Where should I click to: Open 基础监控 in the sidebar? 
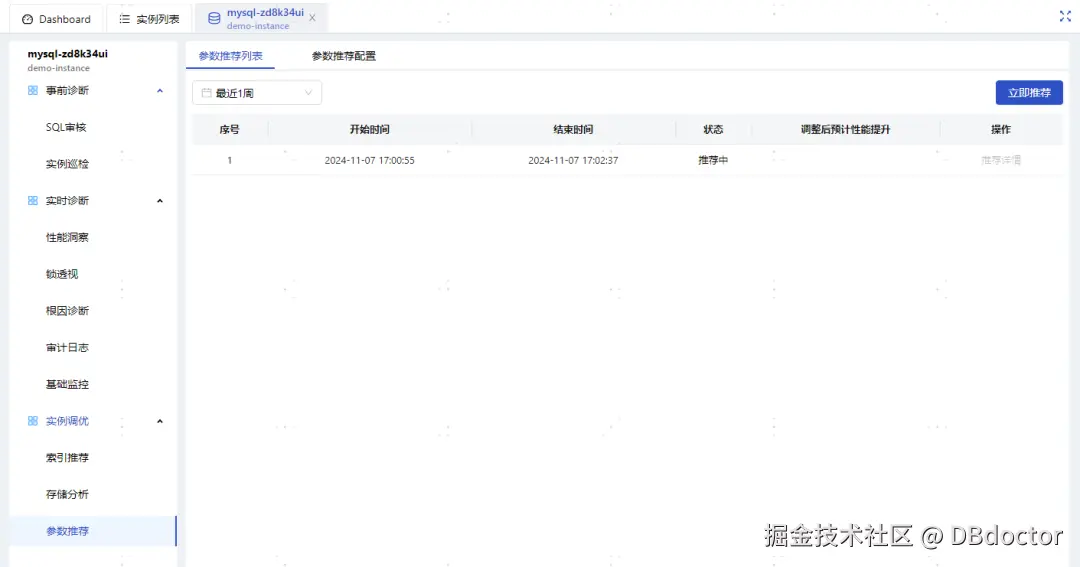point(67,384)
